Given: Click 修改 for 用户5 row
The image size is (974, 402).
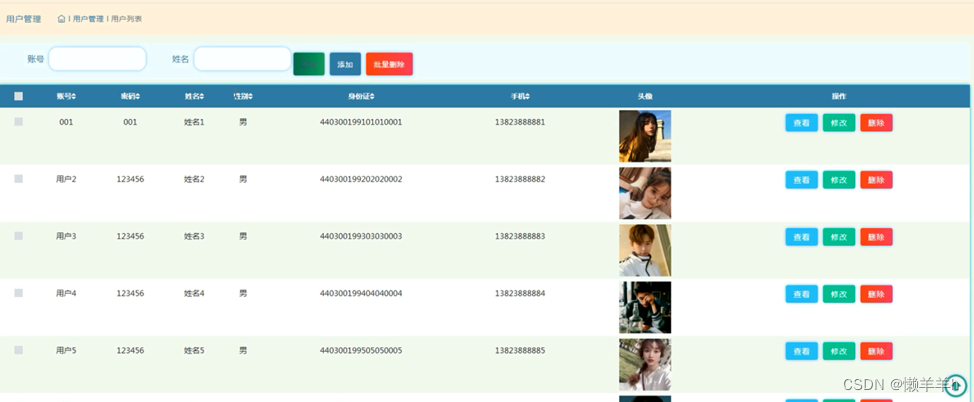Looking at the screenshot, I should [839, 351].
